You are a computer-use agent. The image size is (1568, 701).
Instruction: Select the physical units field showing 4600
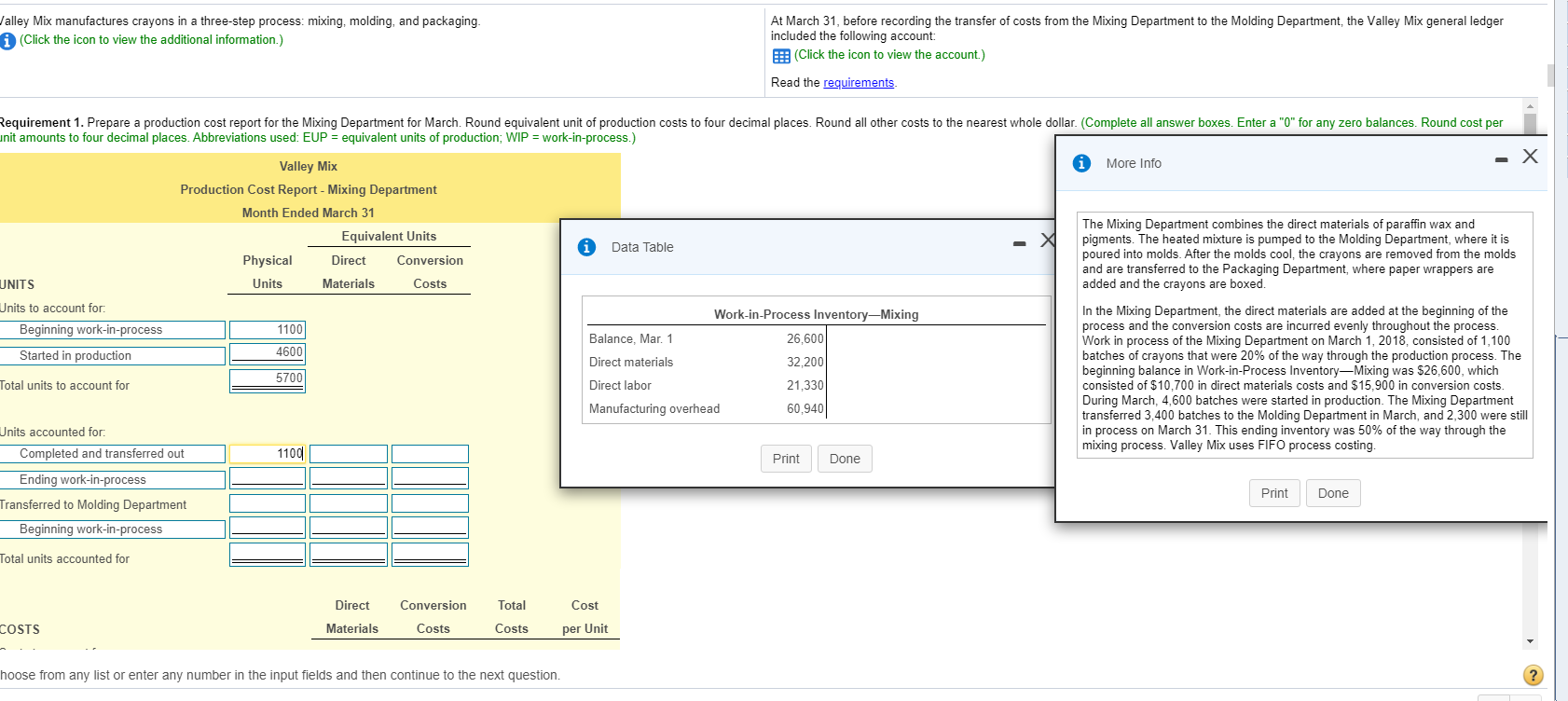coord(268,352)
